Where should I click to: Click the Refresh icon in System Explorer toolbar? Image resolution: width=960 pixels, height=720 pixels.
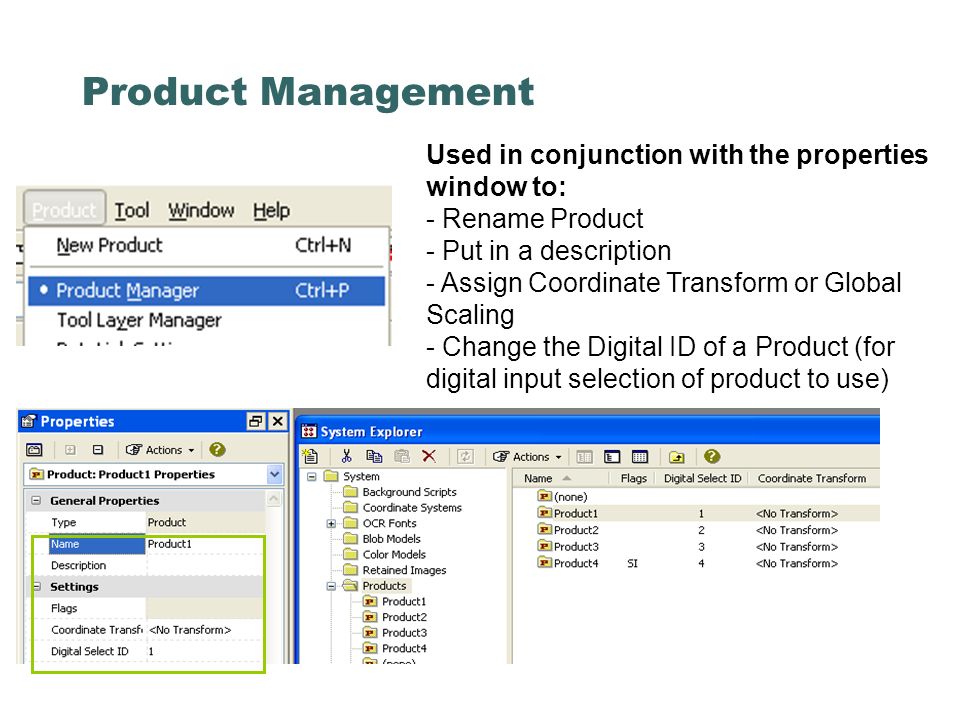[465, 456]
